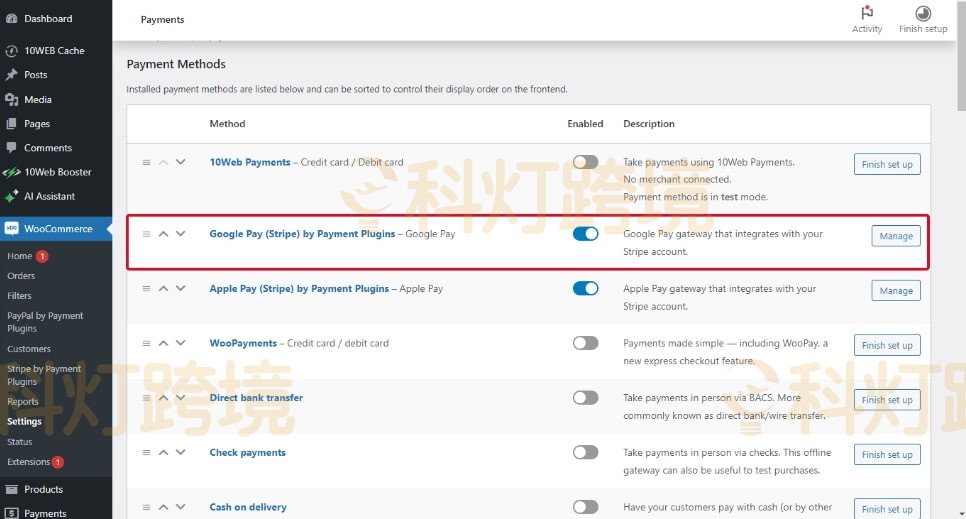966x519 pixels.
Task: Open the Orders submenu item
Action: (21, 276)
